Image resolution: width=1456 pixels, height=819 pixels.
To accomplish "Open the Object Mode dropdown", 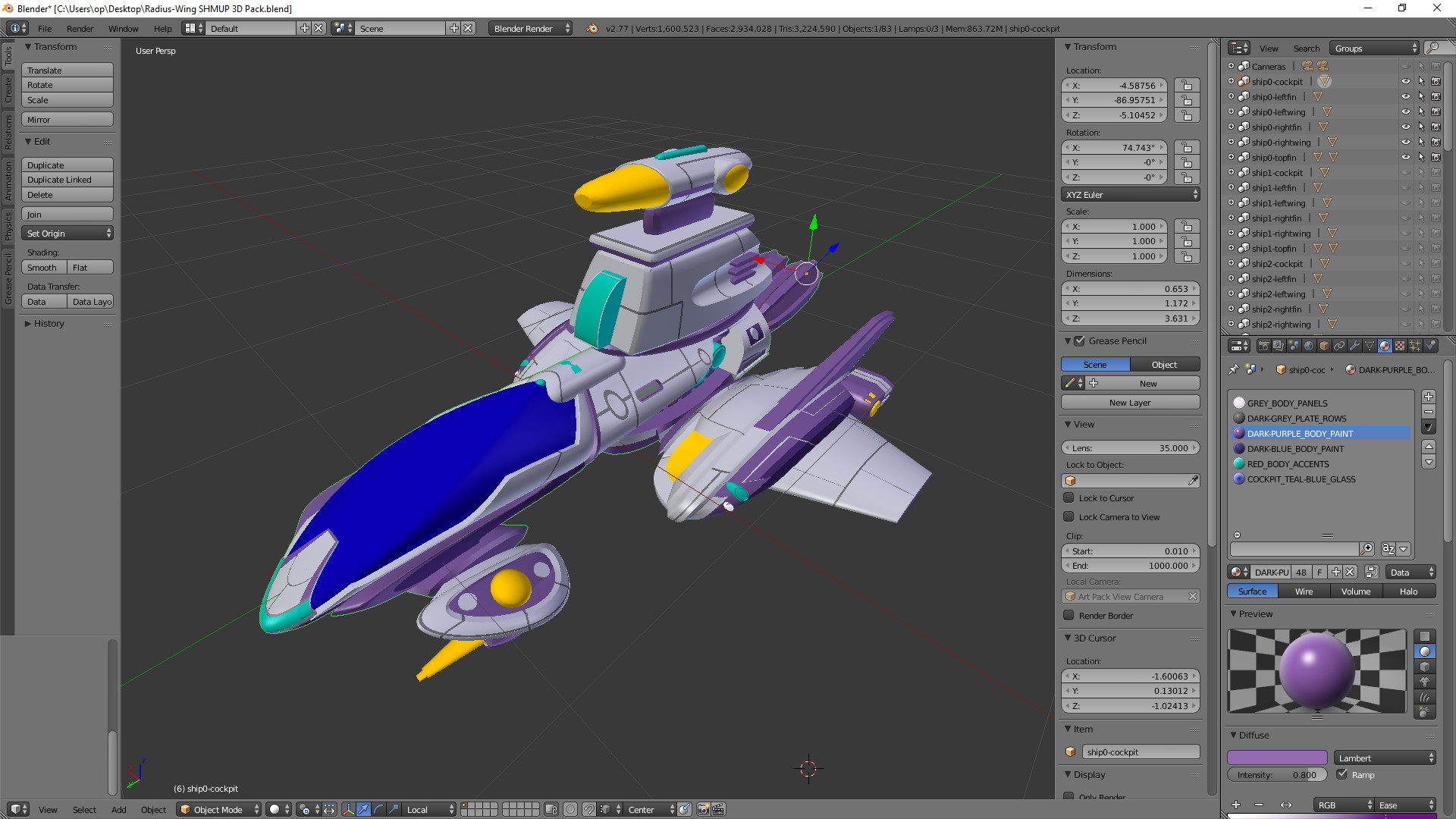I will coord(218,809).
